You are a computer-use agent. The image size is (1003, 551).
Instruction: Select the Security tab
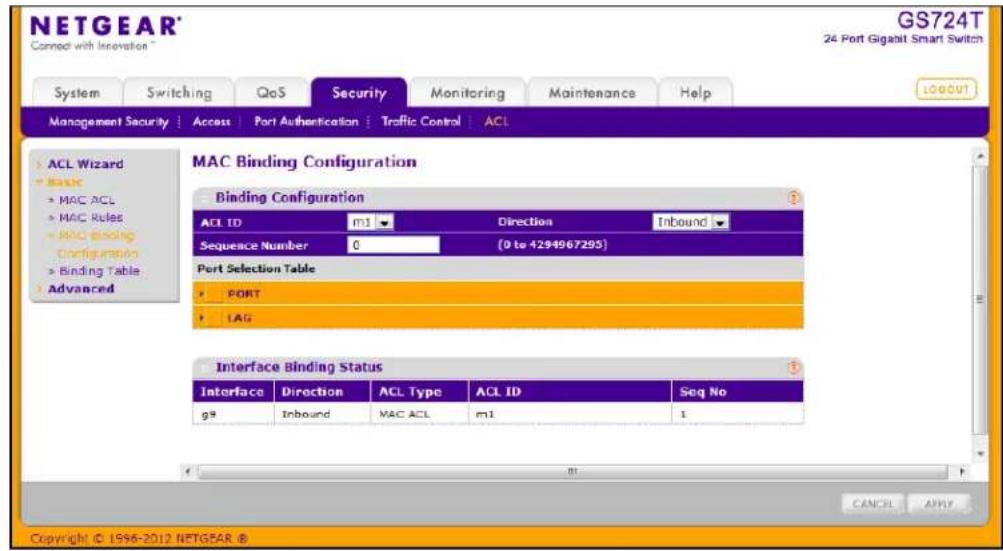point(359,93)
